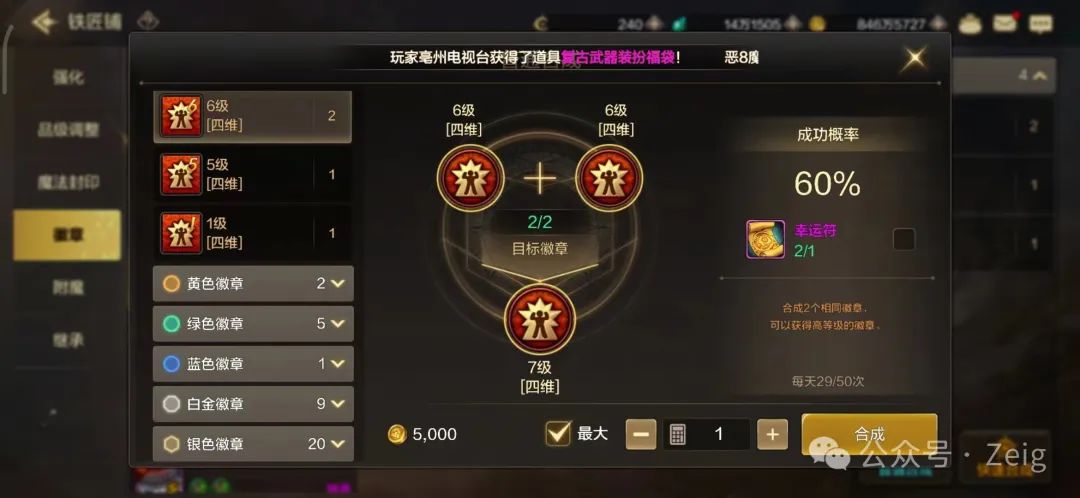Open the 强化 sidebar tab
Viewport: 1080px width, 498px height.
click(x=68, y=77)
